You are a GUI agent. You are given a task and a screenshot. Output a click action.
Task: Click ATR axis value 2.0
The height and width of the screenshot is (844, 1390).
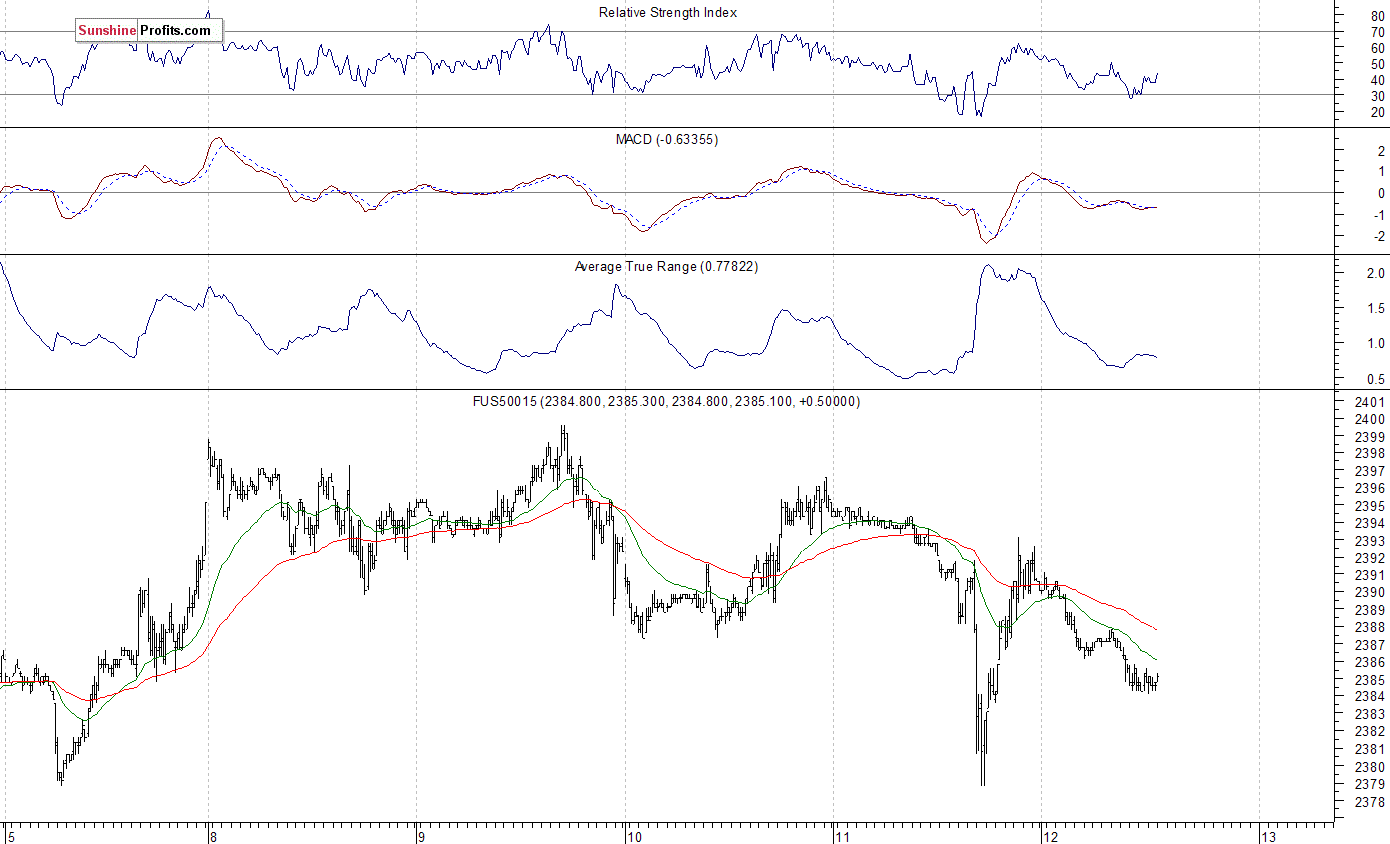pos(1375,273)
